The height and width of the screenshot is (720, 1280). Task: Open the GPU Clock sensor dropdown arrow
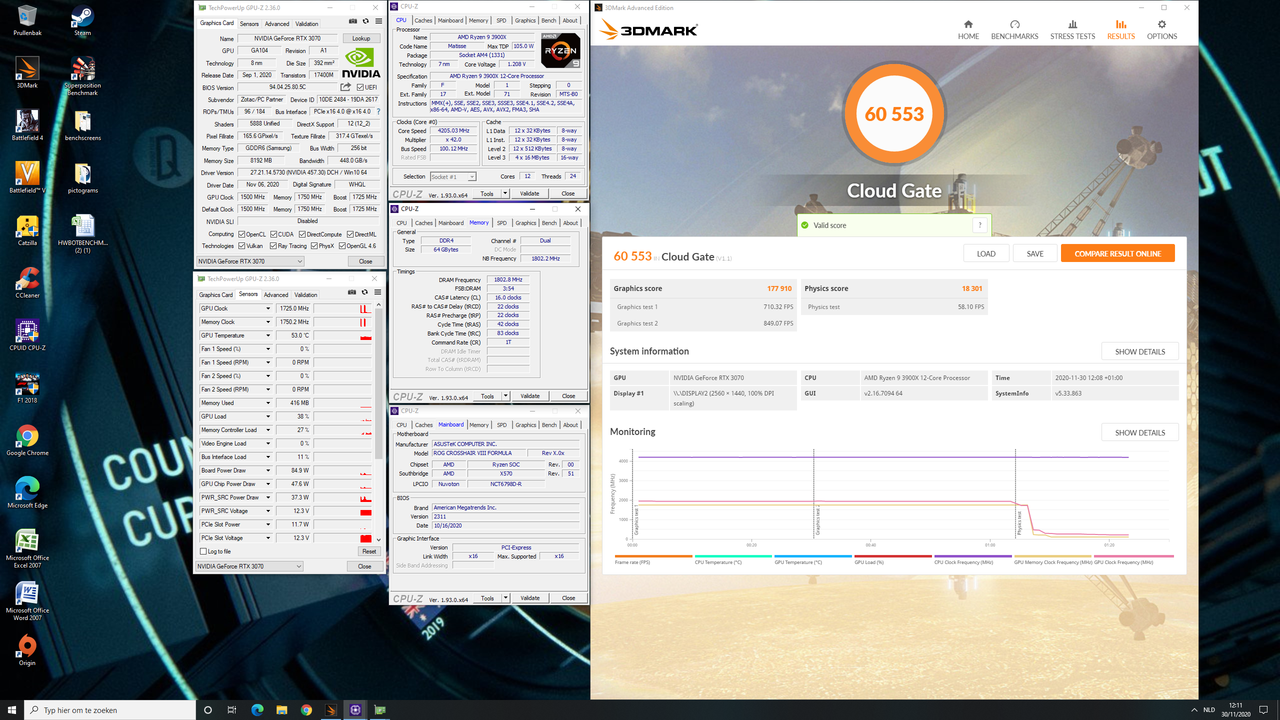point(267,309)
